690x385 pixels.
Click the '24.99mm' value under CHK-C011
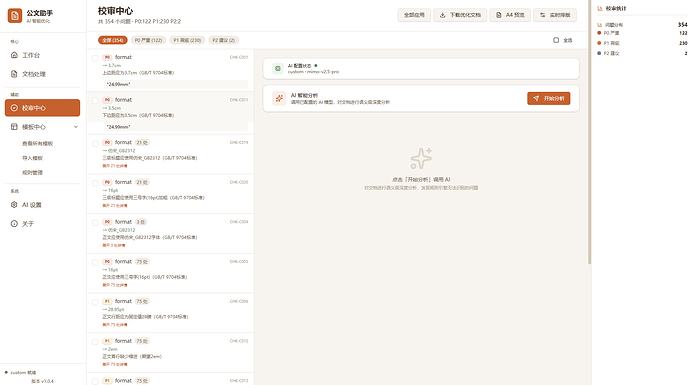pyautogui.click(x=118, y=127)
